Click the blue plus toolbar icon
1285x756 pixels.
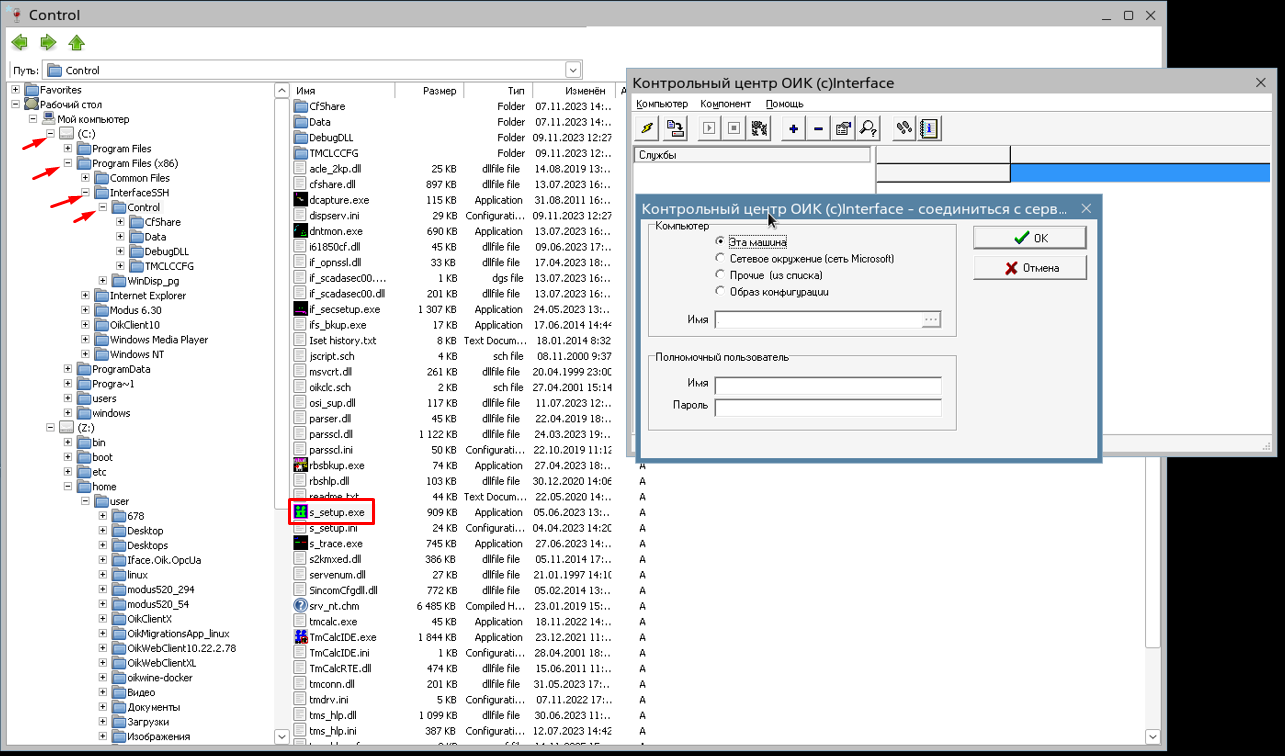pyautogui.click(x=793, y=128)
